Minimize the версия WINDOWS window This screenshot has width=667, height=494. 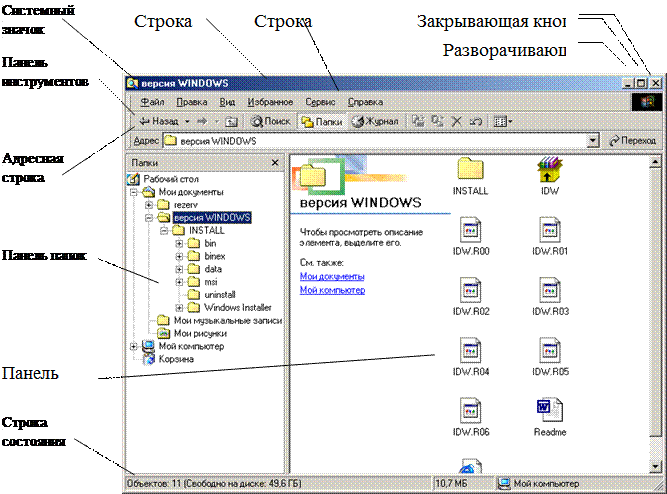(x=628, y=83)
